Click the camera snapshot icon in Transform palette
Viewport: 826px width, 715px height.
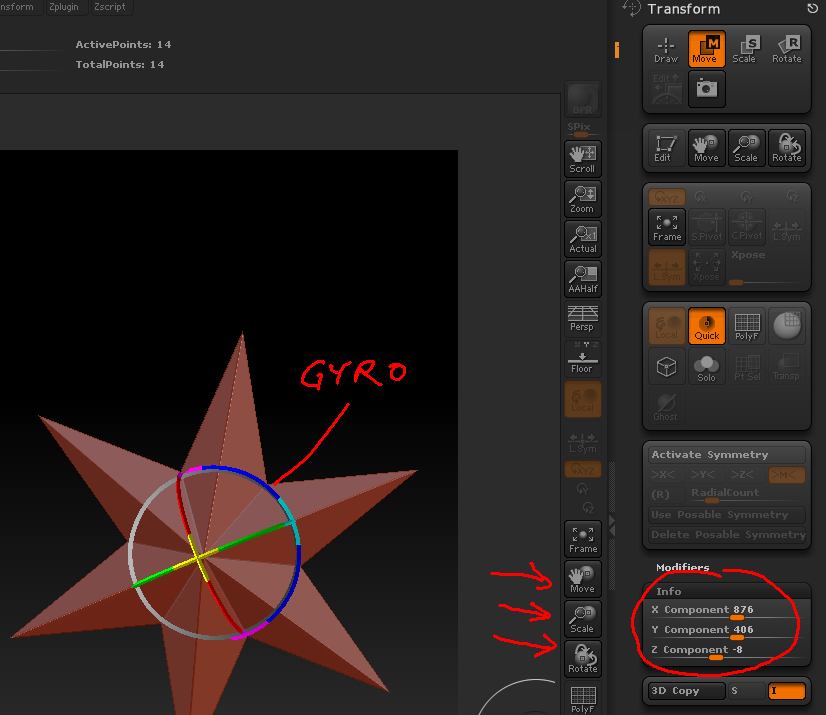click(x=706, y=89)
